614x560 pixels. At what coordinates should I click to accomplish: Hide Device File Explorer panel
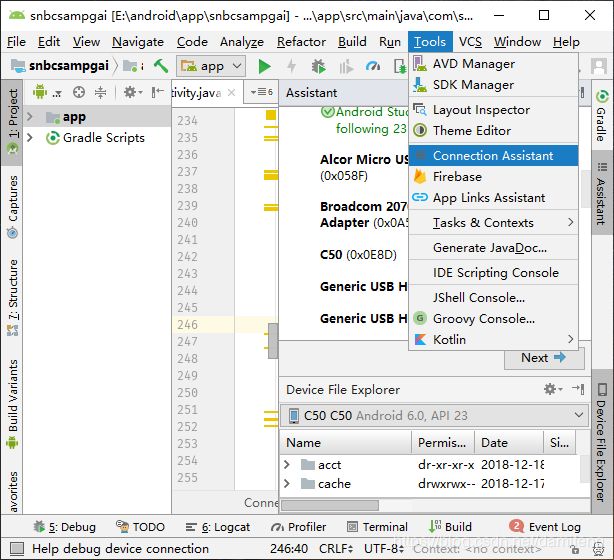[578, 389]
